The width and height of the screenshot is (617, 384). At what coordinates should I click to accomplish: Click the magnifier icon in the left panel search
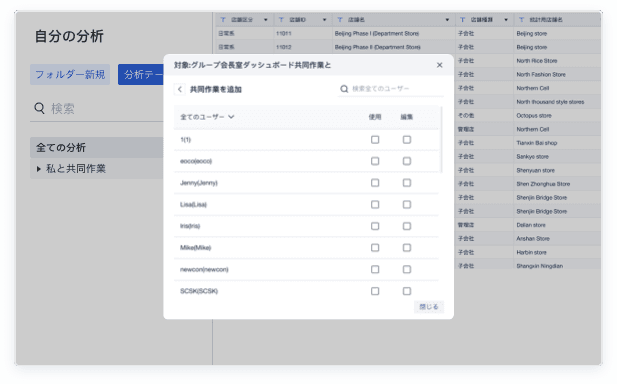point(39,108)
